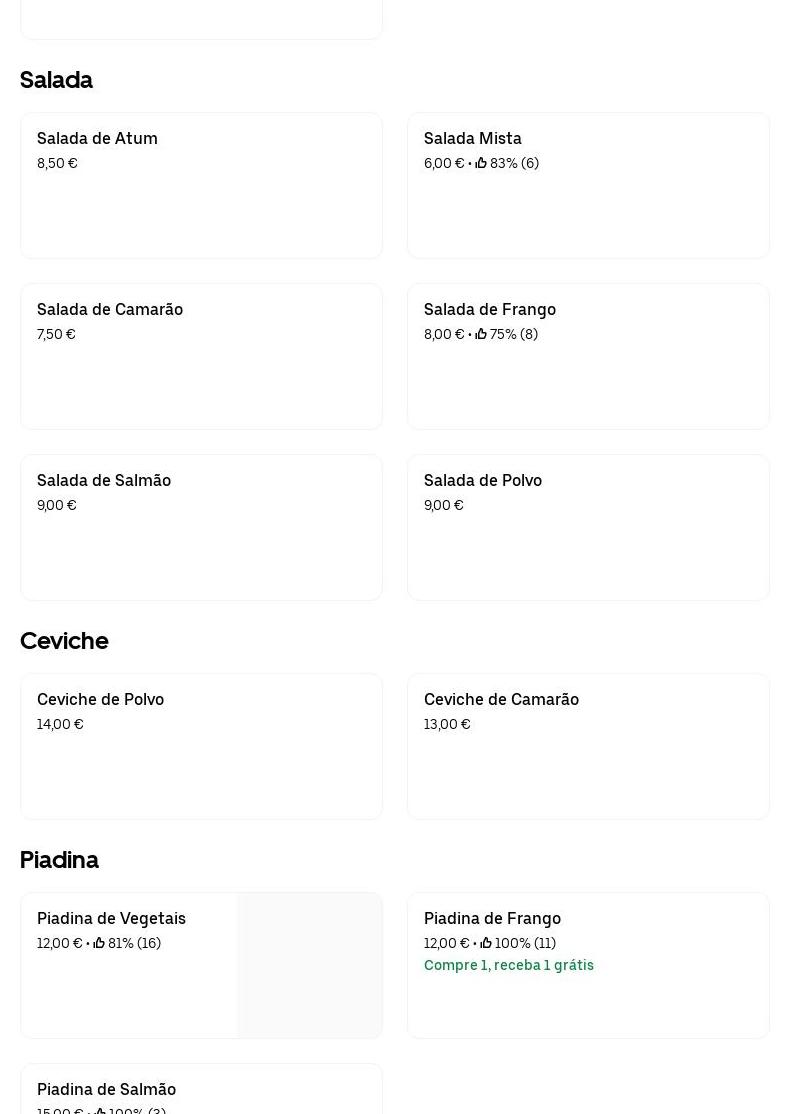Click the 'Compre 1, receba 1 grátis' offer
The height and width of the screenshot is (1114, 804).
pos(509,965)
